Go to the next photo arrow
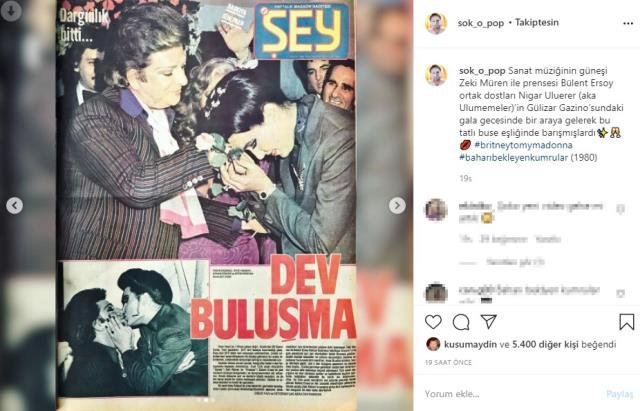This screenshot has height=411, width=640. coord(397,206)
